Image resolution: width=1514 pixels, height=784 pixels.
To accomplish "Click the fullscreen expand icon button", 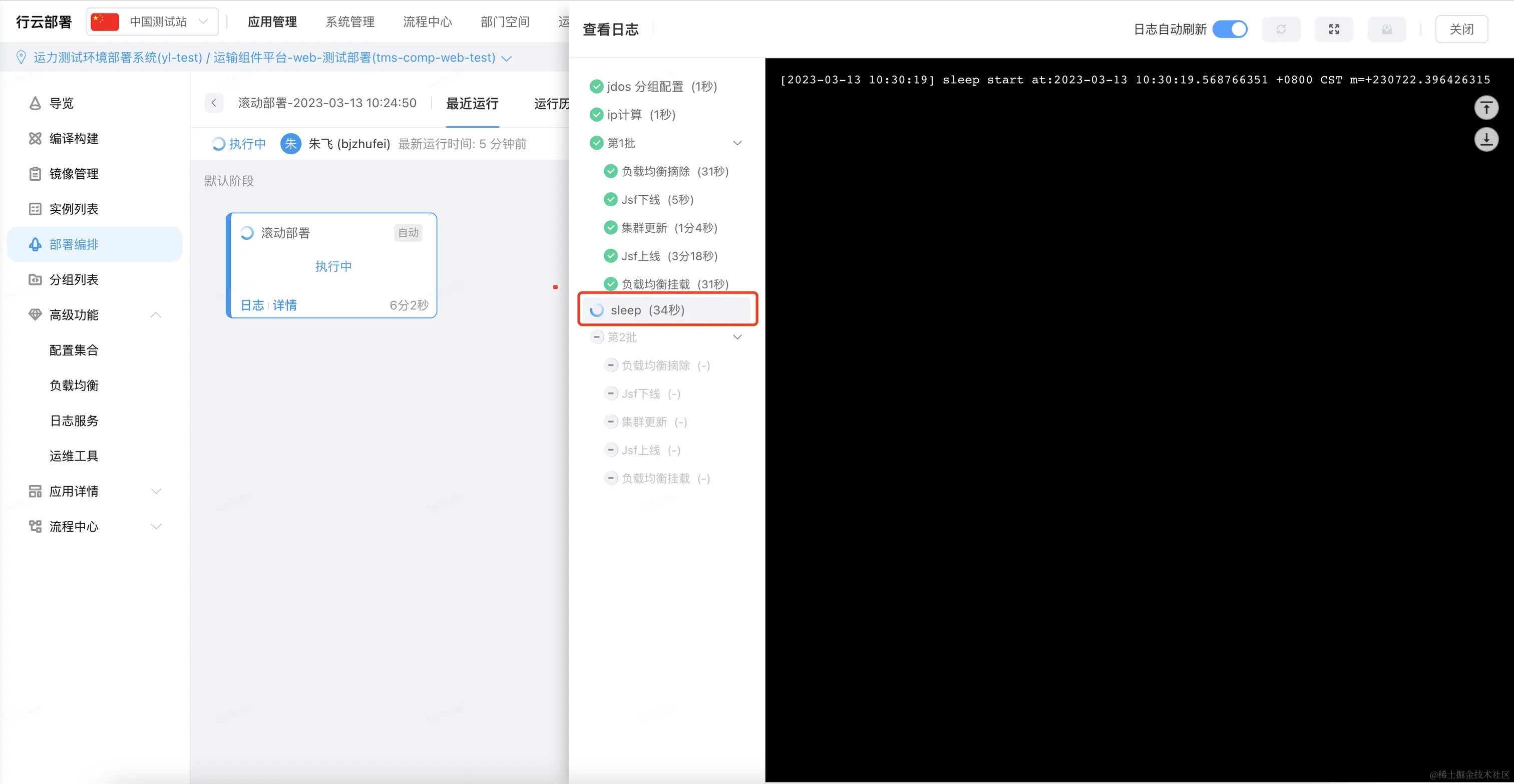I will [x=1334, y=30].
